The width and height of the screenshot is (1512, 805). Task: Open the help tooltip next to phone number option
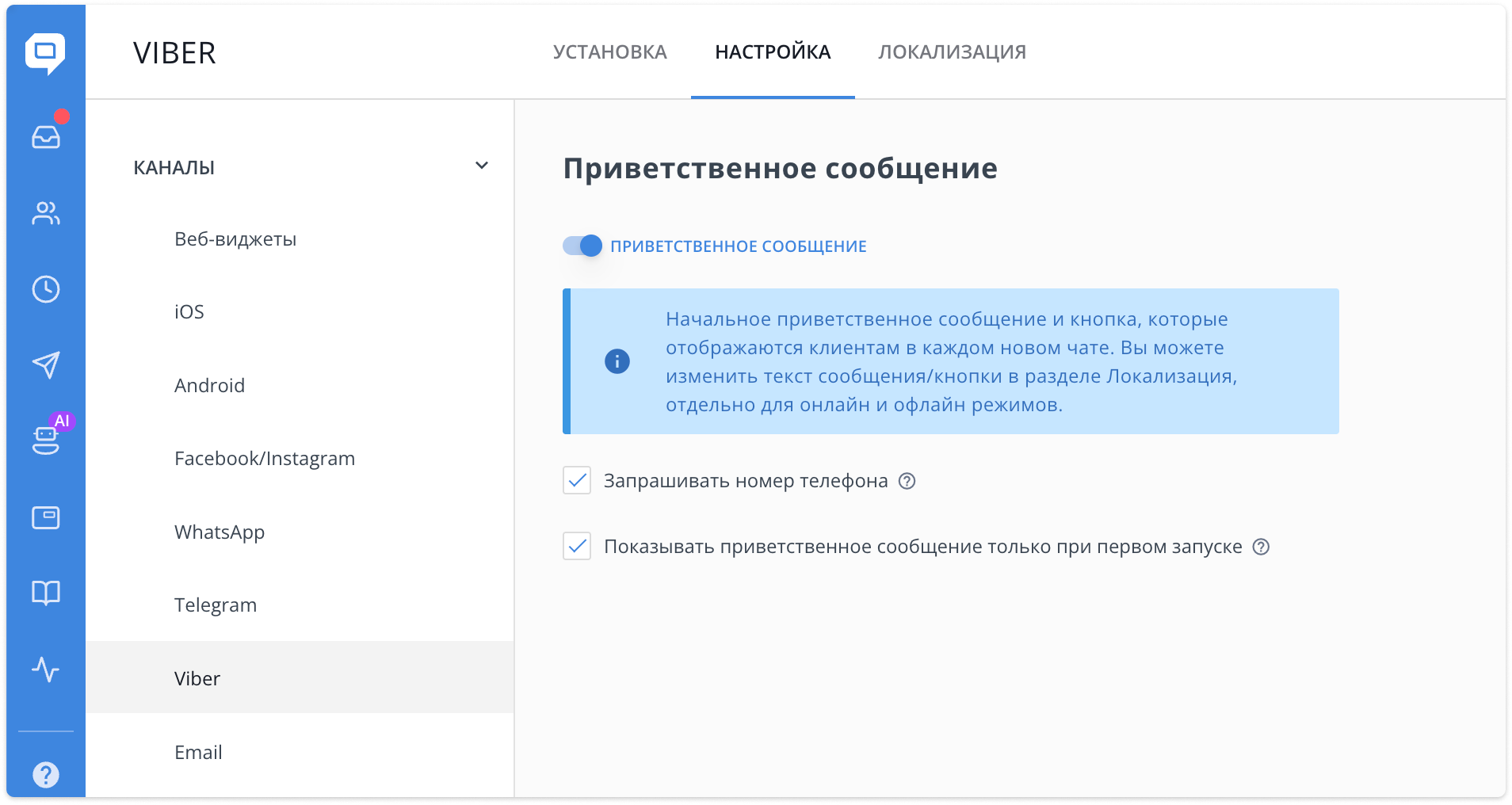point(908,481)
